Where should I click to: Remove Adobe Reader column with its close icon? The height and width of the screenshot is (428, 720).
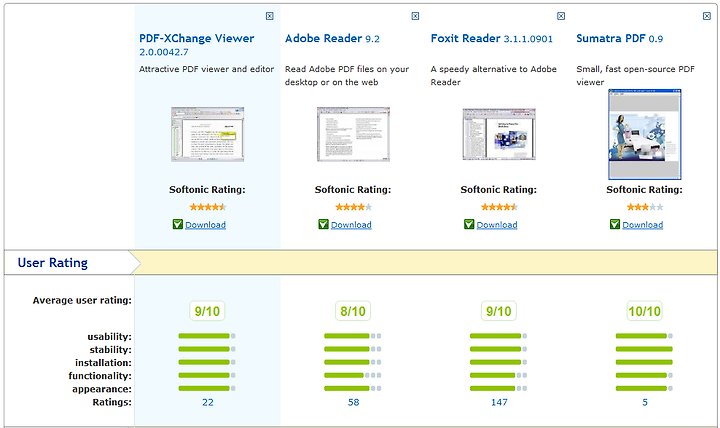[415, 16]
